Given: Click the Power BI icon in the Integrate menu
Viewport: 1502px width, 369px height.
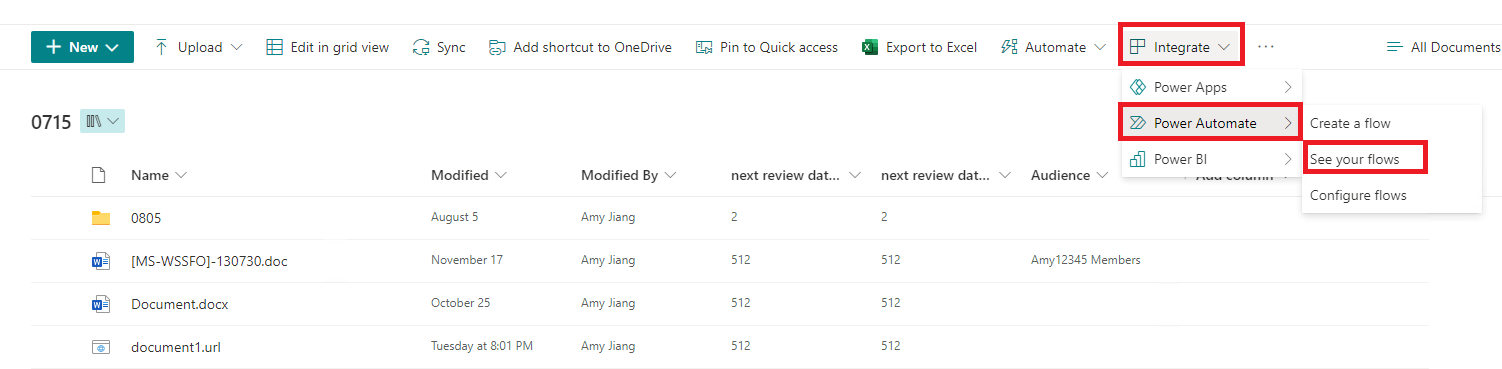Looking at the screenshot, I should [x=1137, y=159].
